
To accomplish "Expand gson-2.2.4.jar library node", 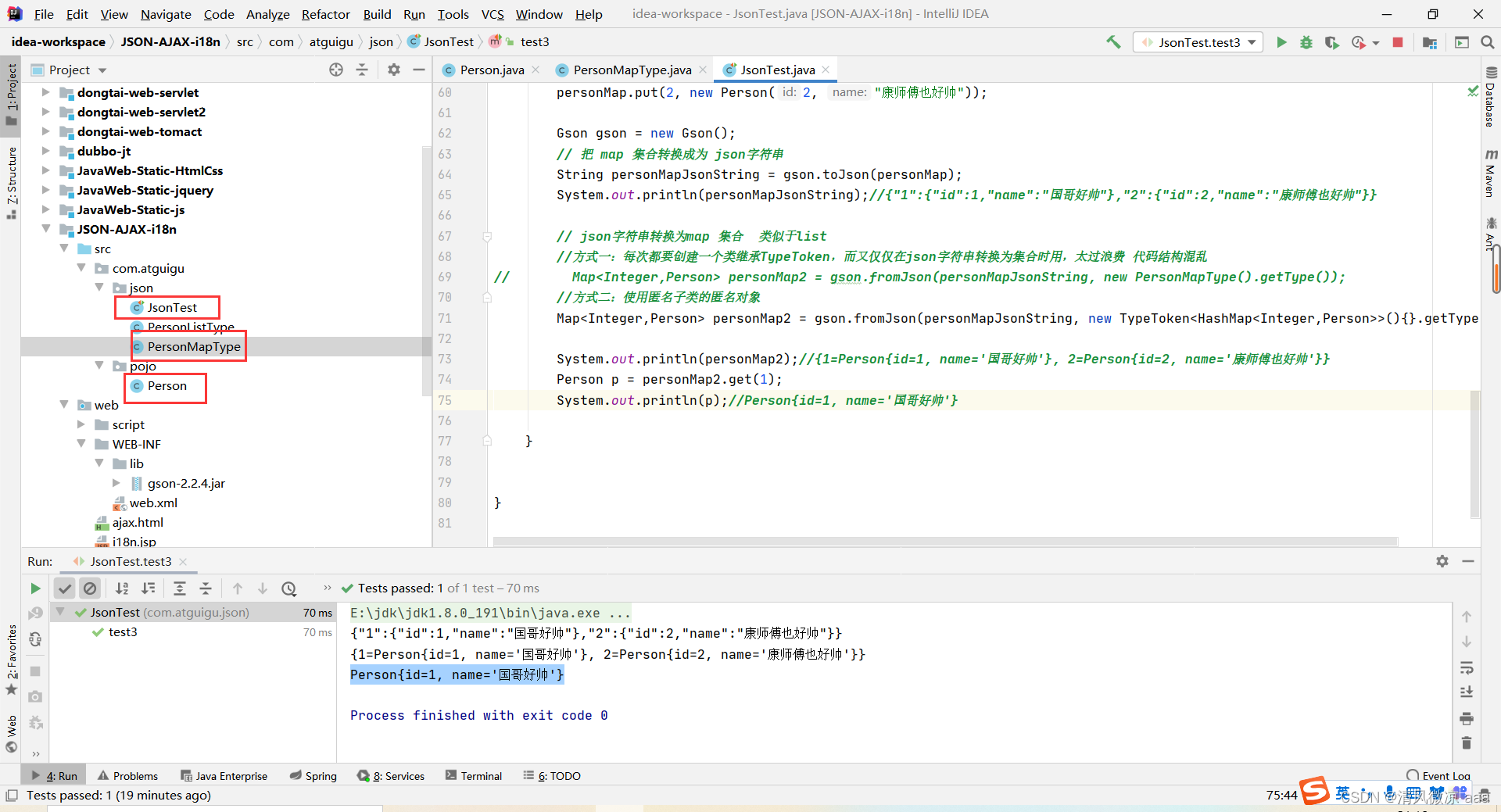I will tap(116, 483).
